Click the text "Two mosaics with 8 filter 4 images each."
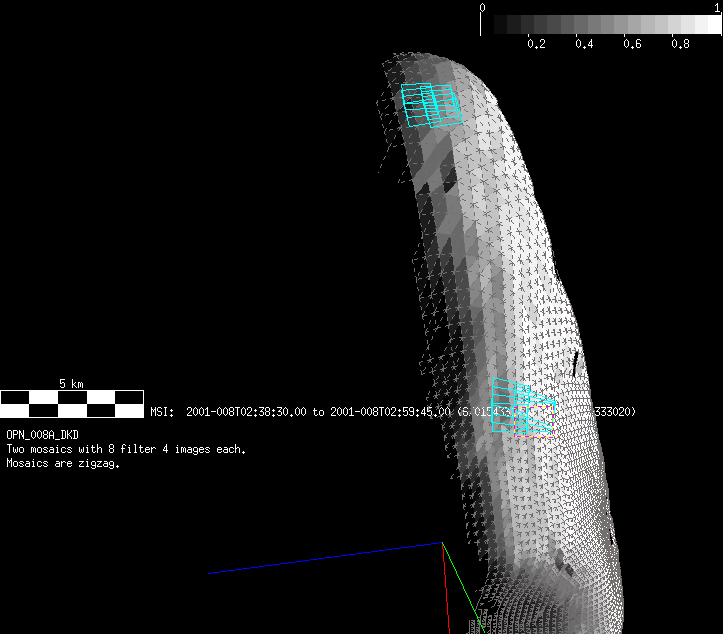The width and height of the screenshot is (723, 634). pos(126,449)
